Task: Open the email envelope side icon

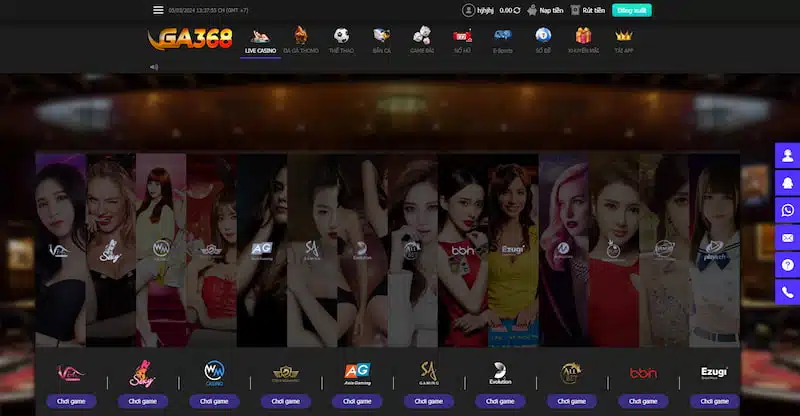Action: tap(787, 237)
